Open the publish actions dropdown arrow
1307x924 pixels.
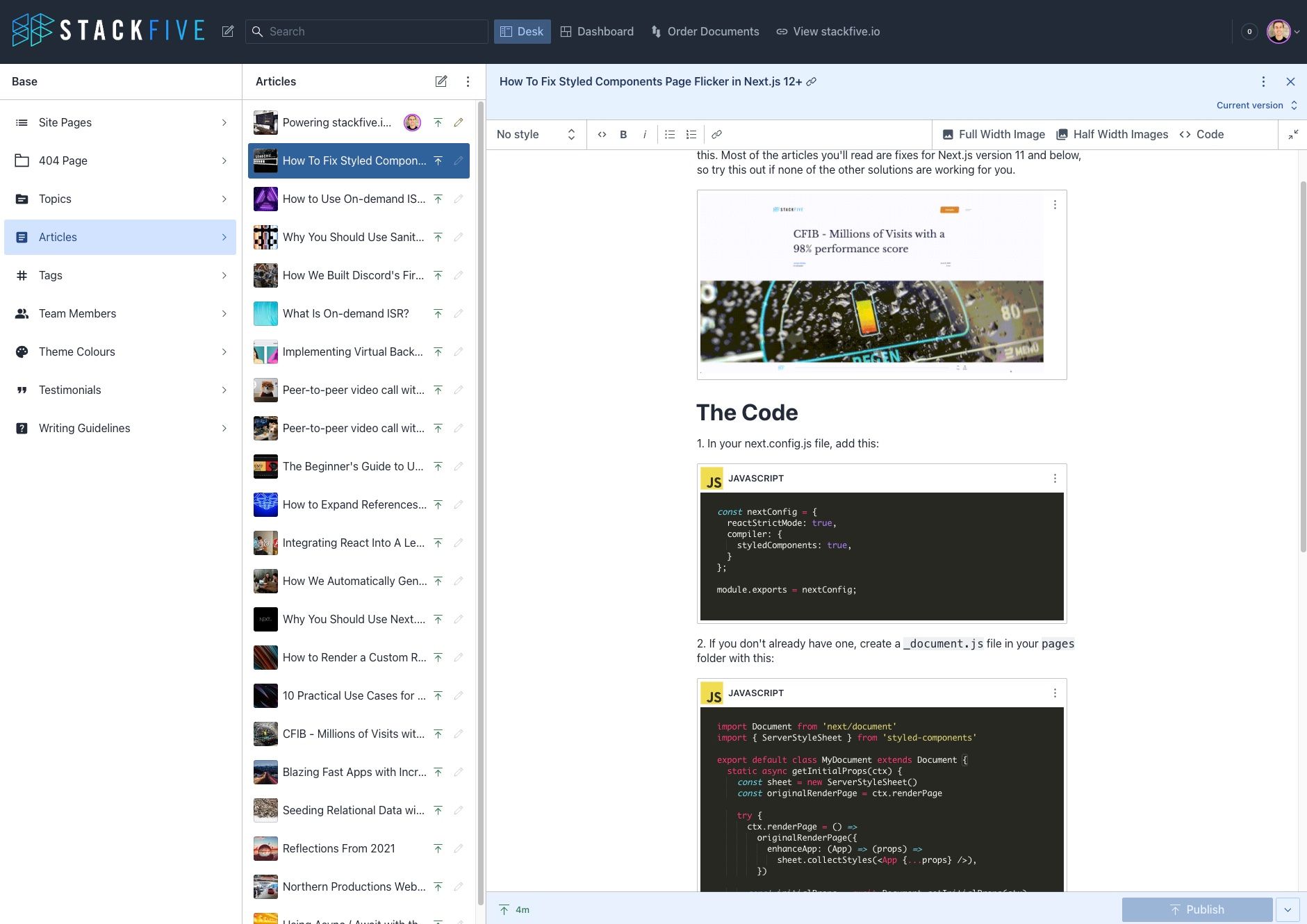pos(1288,909)
